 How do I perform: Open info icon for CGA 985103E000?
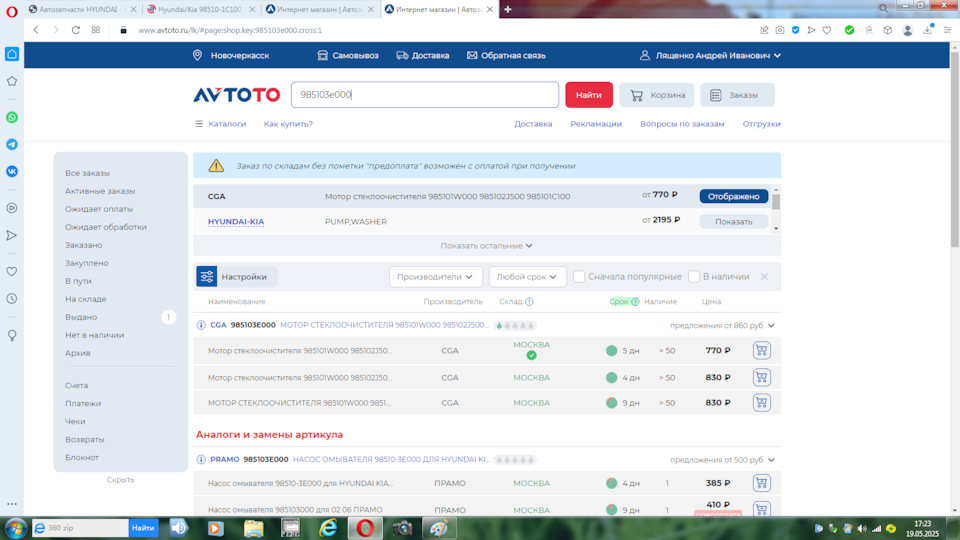pyautogui.click(x=201, y=325)
